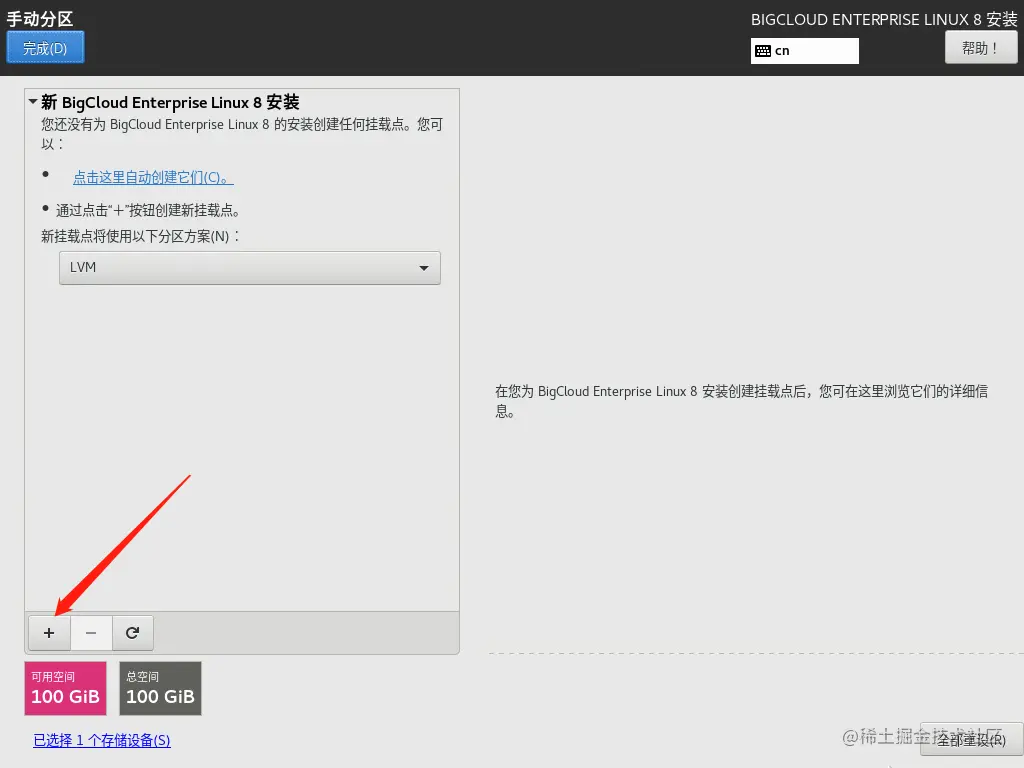
Task: Click BIGCLOUD ENTERPRISE LINUX 8 安装 header text
Action: (884, 20)
